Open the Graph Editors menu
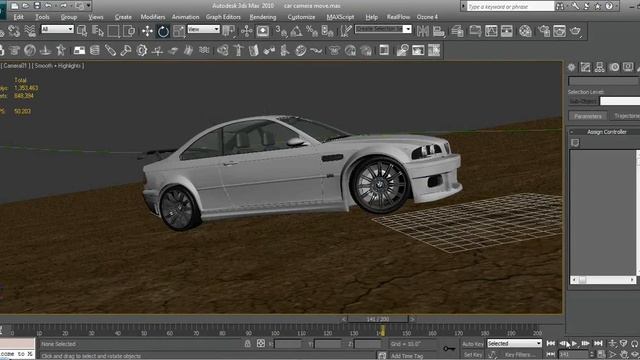 coord(223,17)
